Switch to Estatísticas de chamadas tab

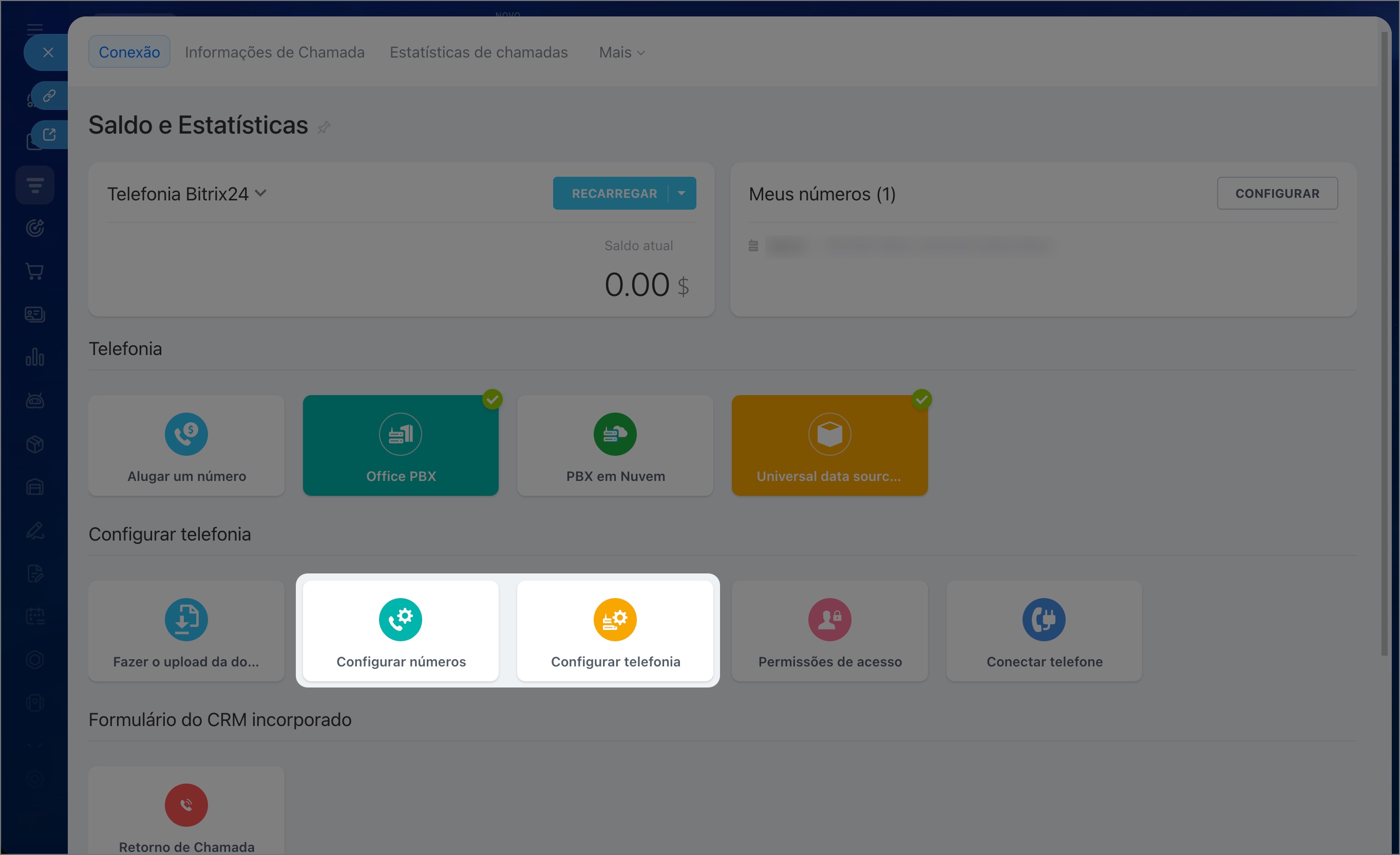point(479,52)
